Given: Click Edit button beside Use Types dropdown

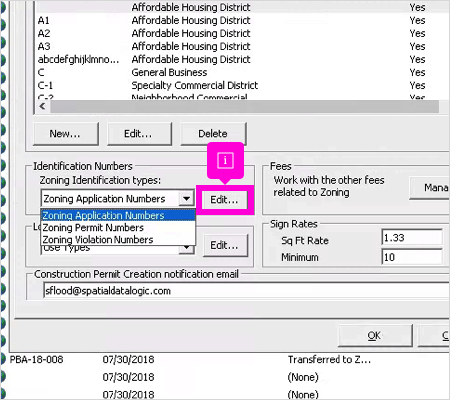Looking at the screenshot, I should point(225,245).
